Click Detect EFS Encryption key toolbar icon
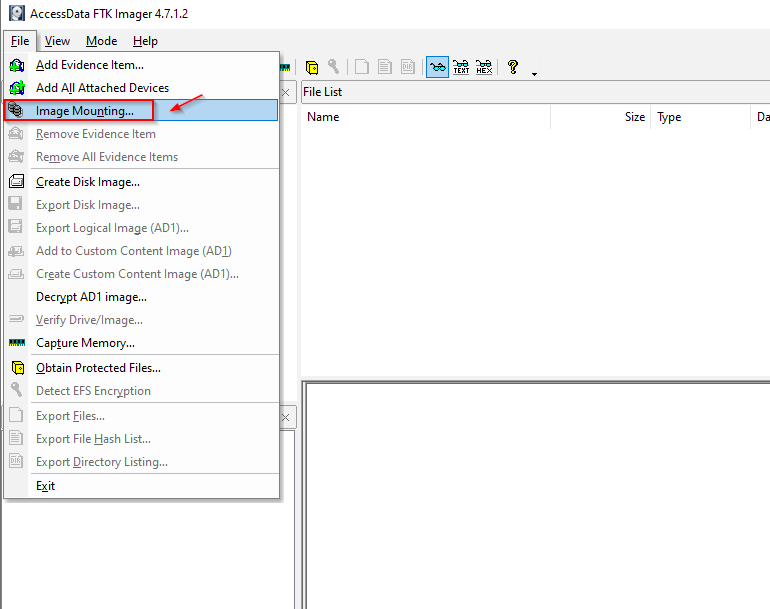The width and height of the screenshot is (770, 609). [333, 67]
